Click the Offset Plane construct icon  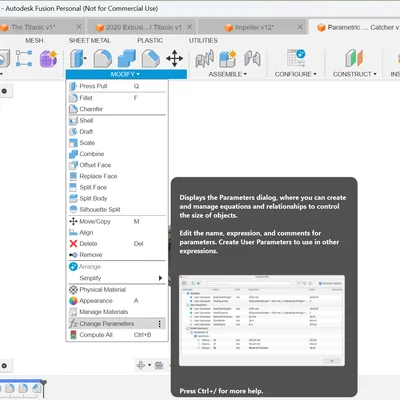click(354, 58)
